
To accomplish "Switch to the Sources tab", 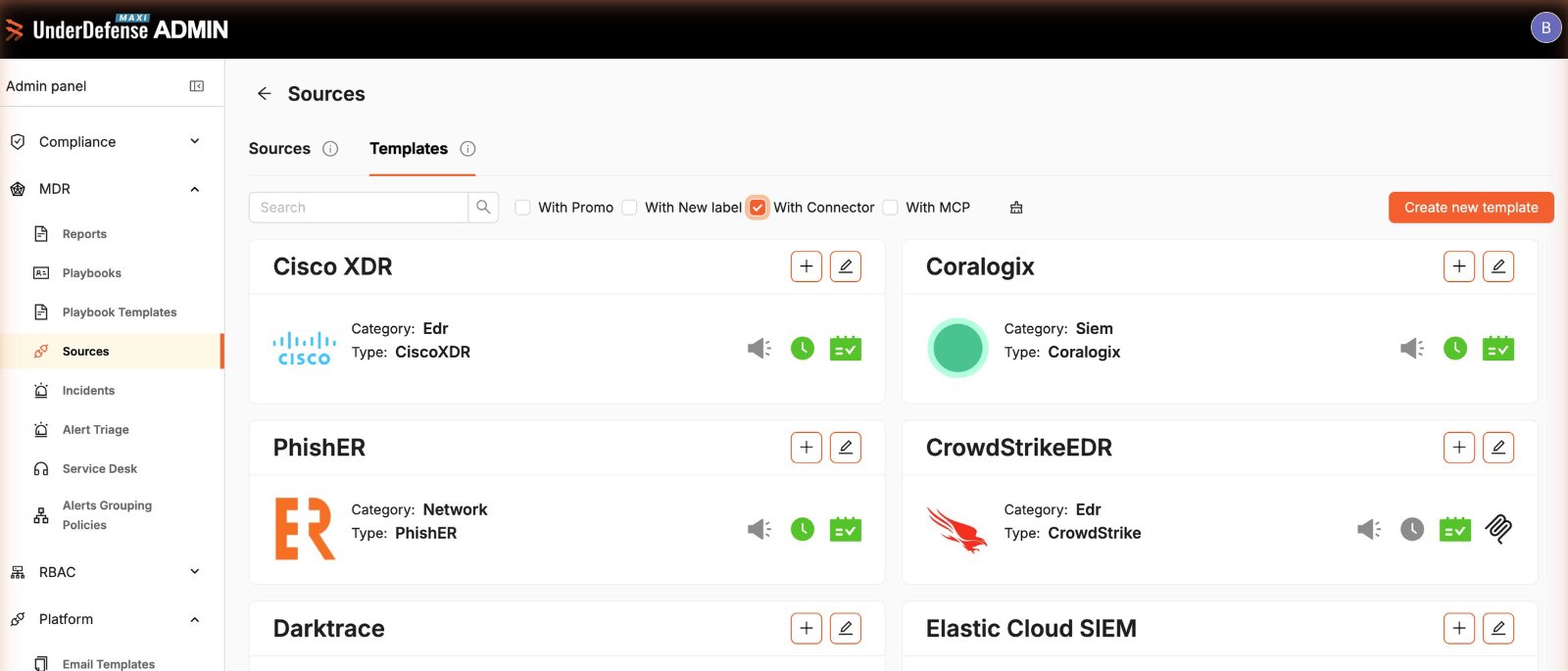I will tap(279, 149).
